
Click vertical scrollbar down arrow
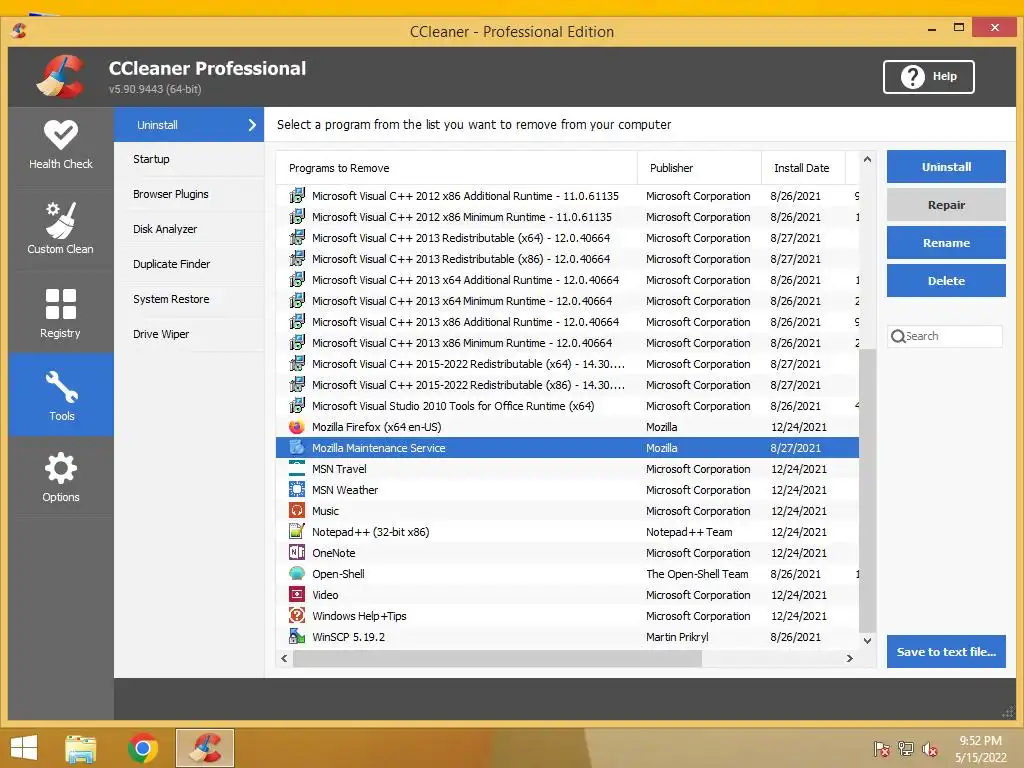[x=867, y=641]
